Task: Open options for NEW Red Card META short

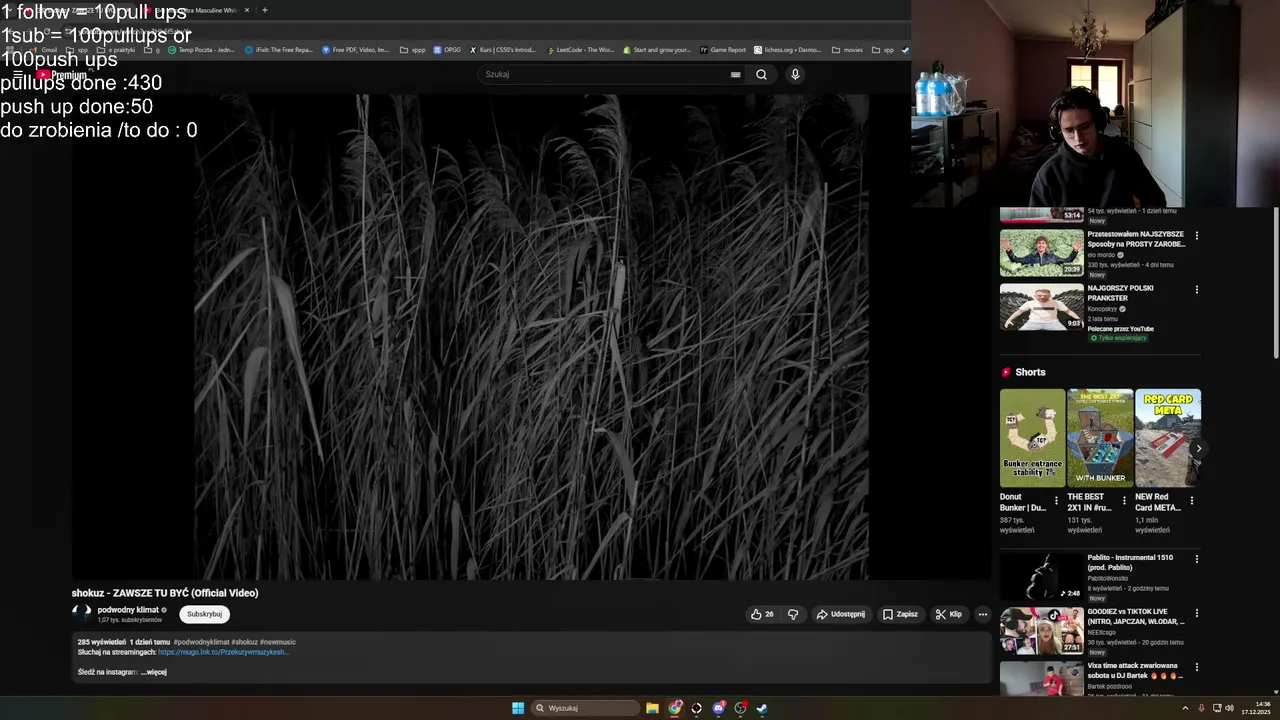Action: [x=1191, y=501]
